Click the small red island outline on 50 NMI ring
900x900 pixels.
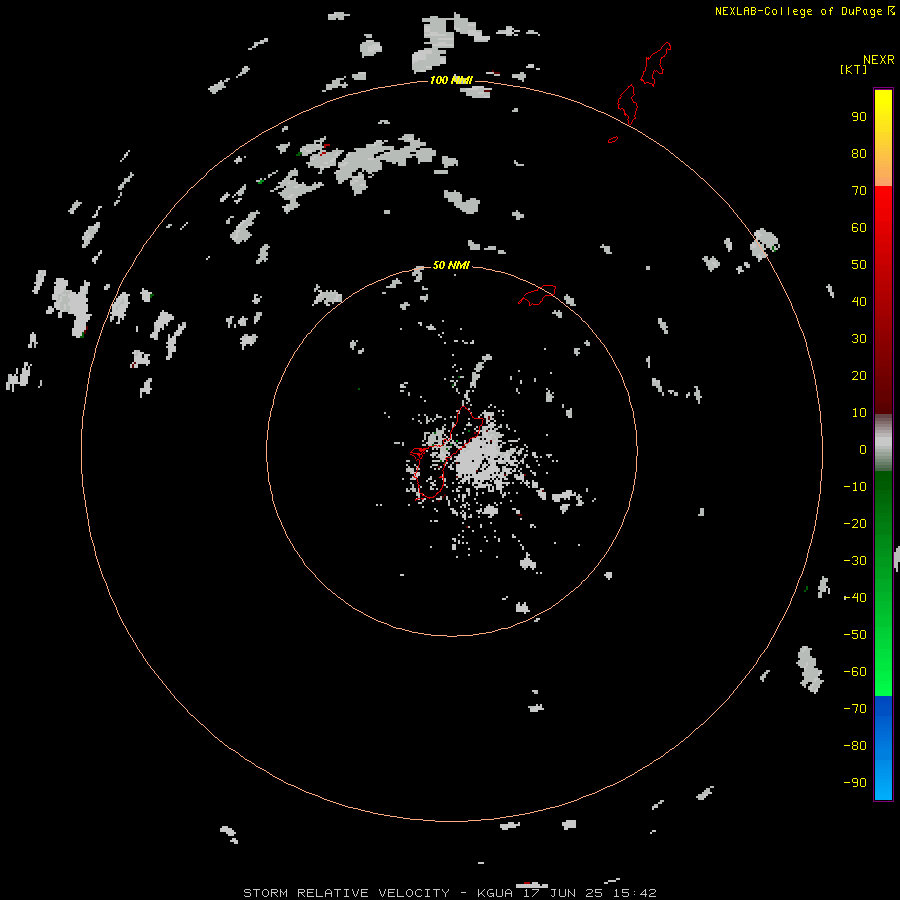(537, 295)
